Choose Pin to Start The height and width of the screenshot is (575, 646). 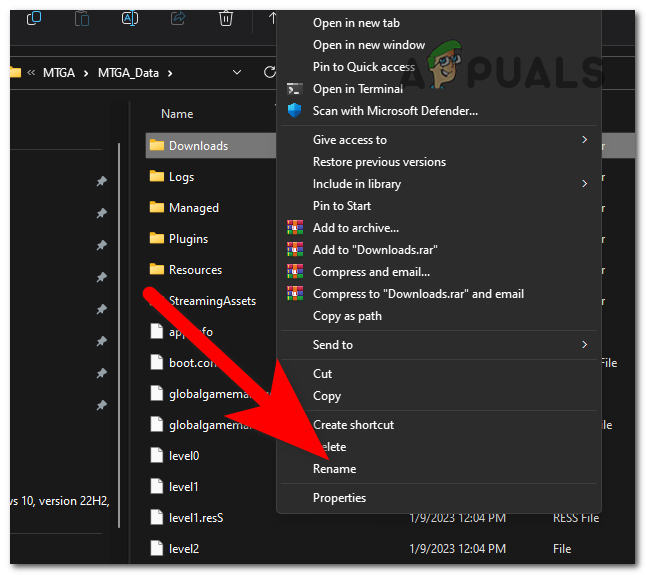click(x=439, y=206)
